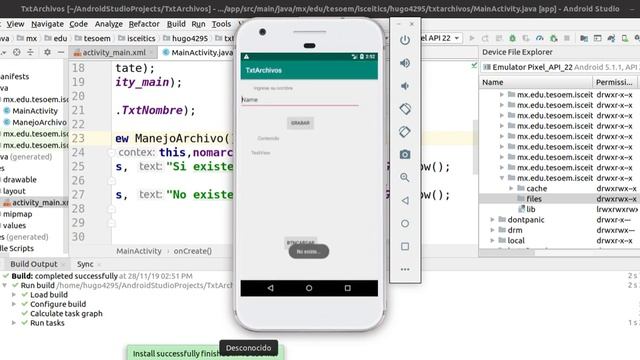Image resolution: width=640 pixels, height=360 pixels.
Task: Expand the drm folder
Action: coord(492,230)
